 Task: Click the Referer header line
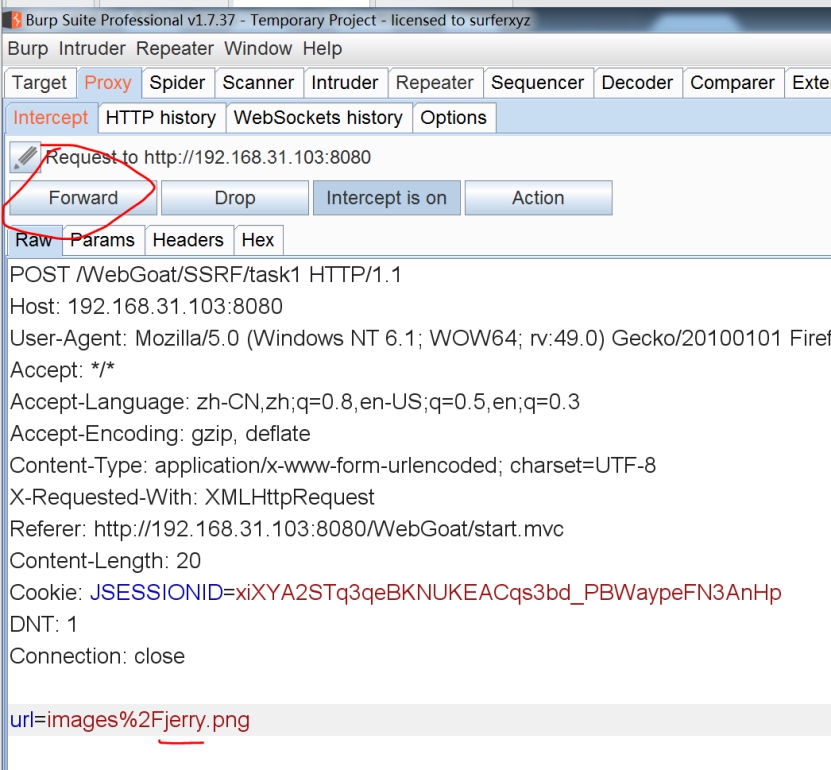click(287, 529)
